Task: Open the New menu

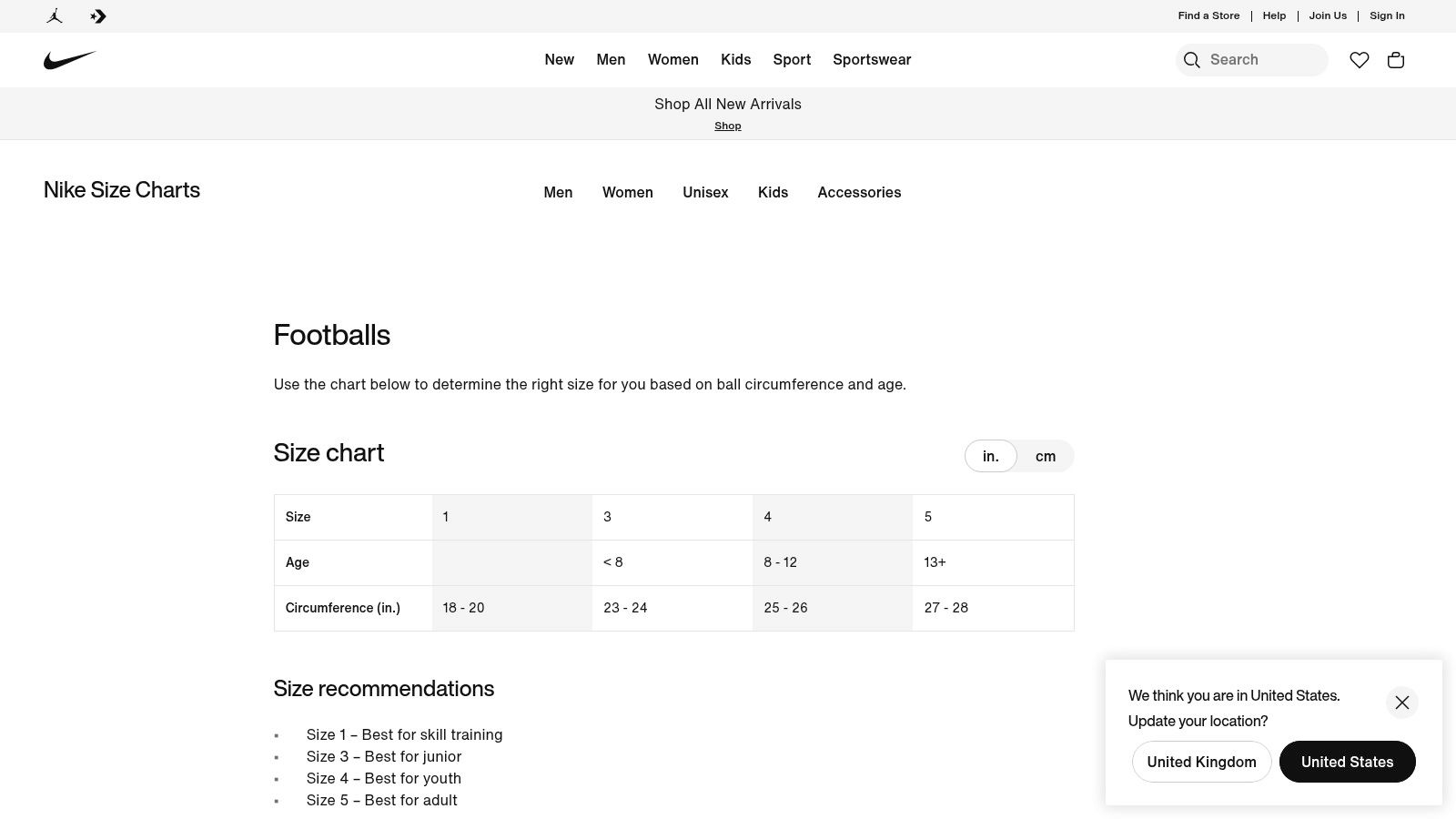Action: pos(559,60)
